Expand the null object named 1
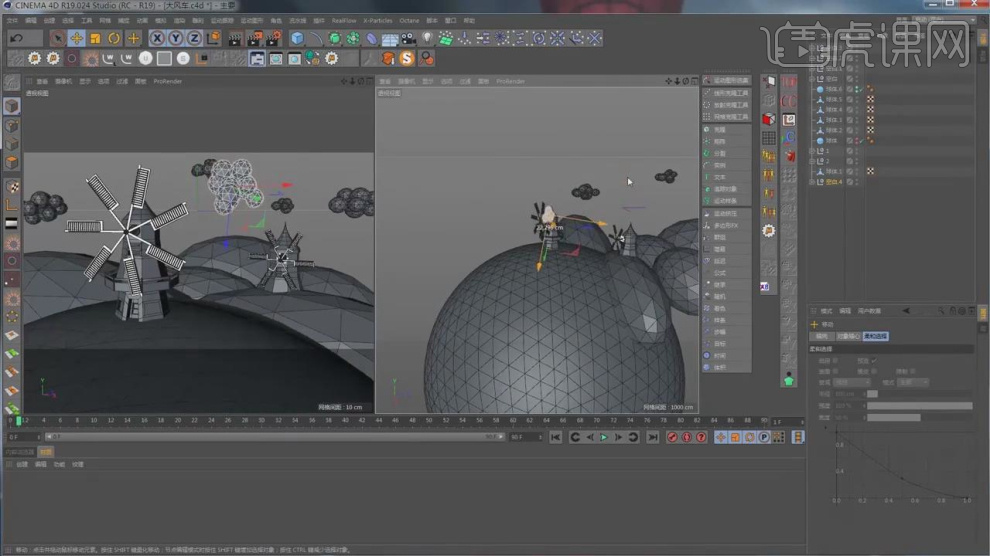 [x=811, y=151]
